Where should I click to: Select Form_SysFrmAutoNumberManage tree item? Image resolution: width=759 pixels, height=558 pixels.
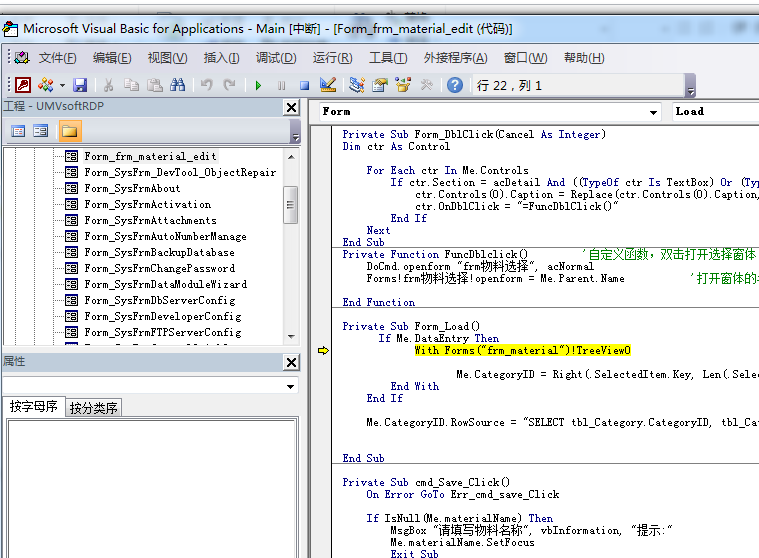(165, 236)
